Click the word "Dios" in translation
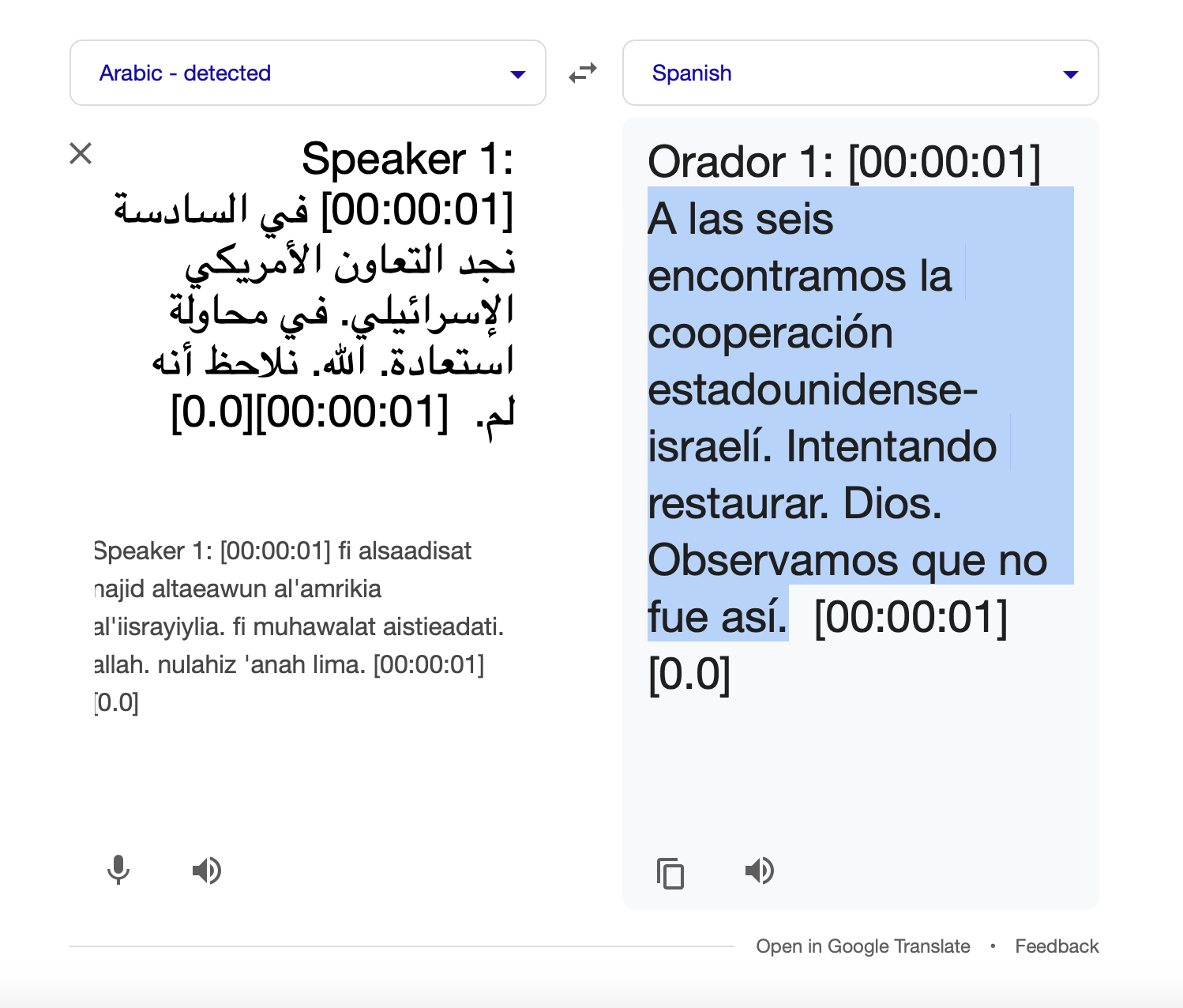1183x1008 pixels. click(891, 503)
